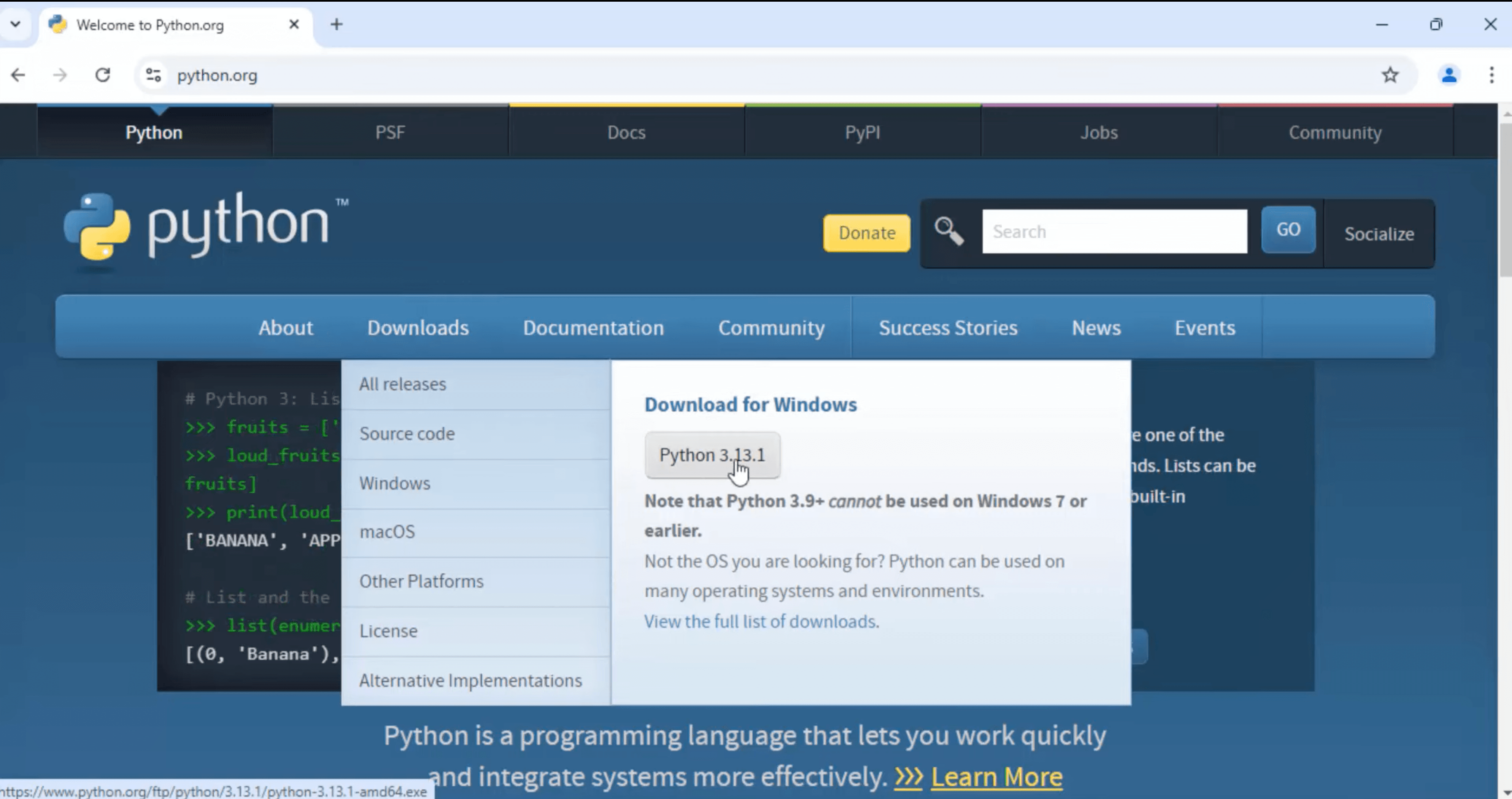The width and height of the screenshot is (1512, 799).
Task: Click the '# Python 3: Lis' code comment
Action: point(262,399)
